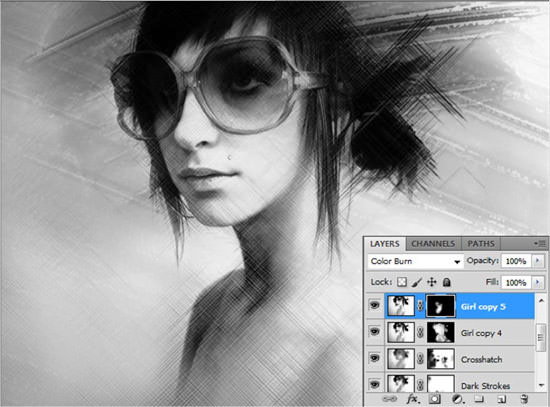Switch to the Paths tab
The height and width of the screenshot is (407, 550).
pyautogui.click(x=481, y=243)
